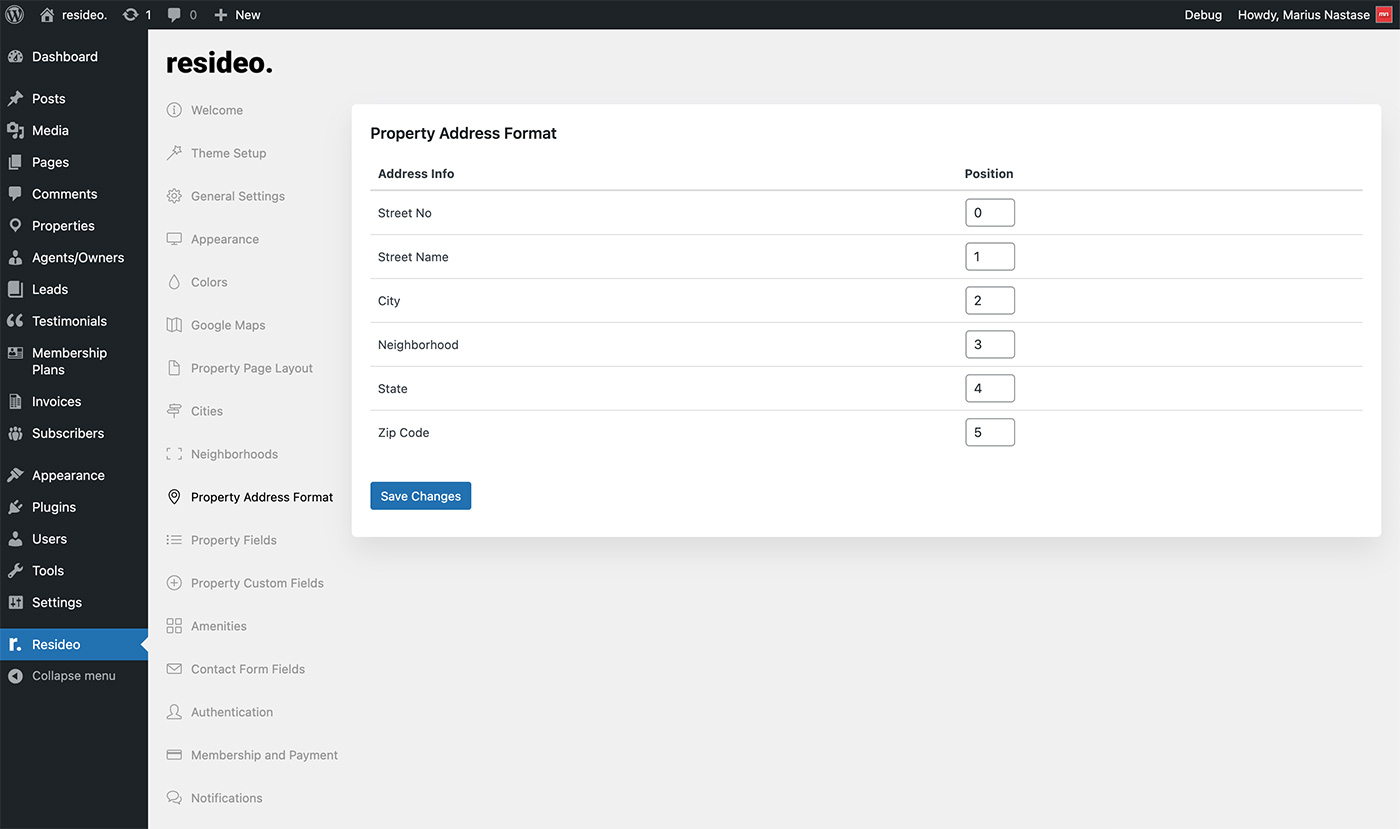Open the Property Page Layout section
1400x829 pixels.
point(251,368)
